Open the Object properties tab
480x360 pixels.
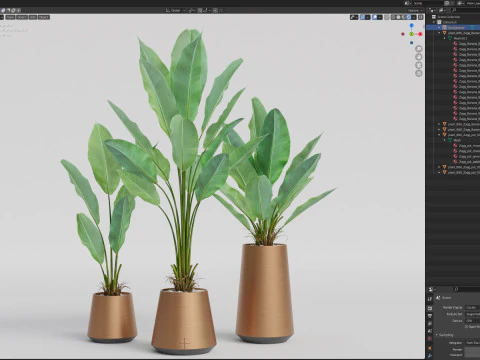coord(430,348)
